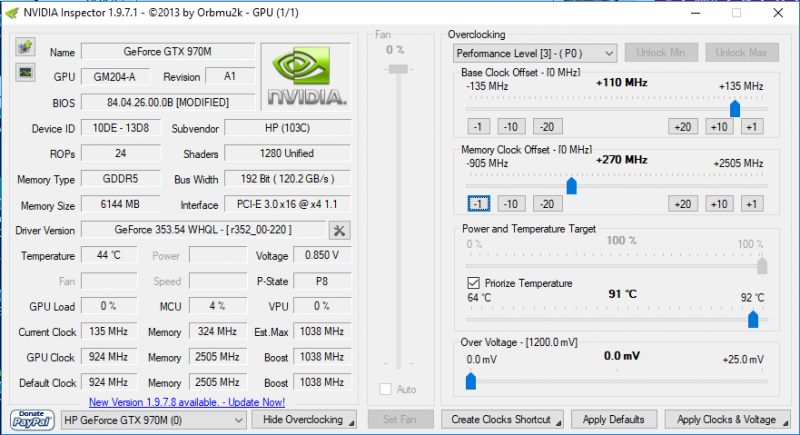Click the temperature target slider handle
800x435 pixels.
point(753,319)
